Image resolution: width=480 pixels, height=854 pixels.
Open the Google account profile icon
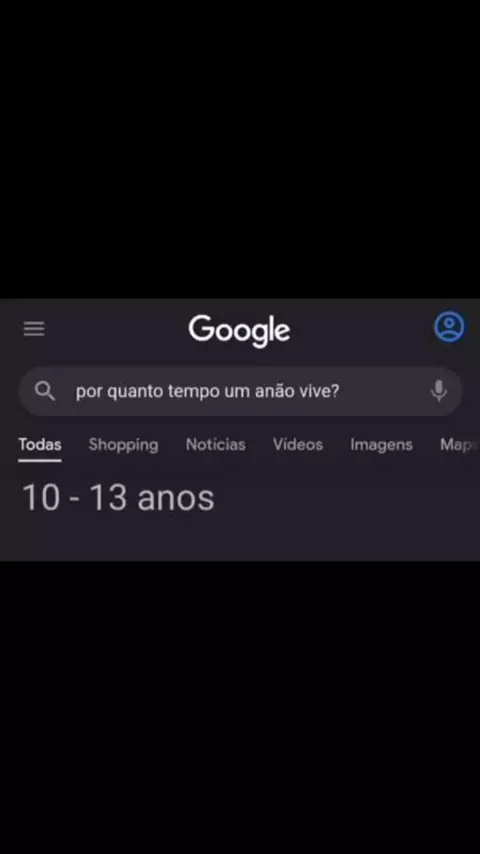coord(449,327)
